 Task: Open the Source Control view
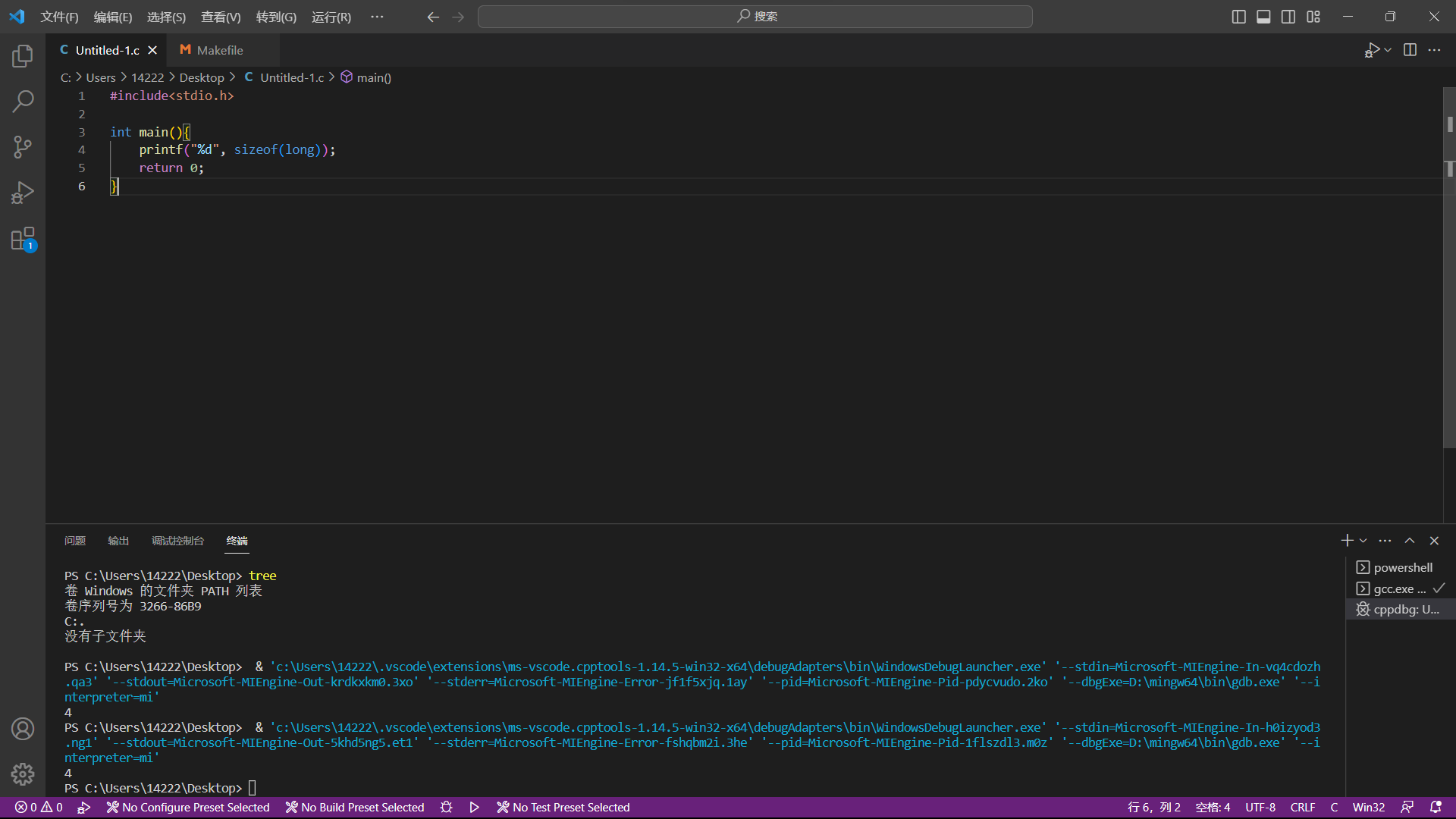point(23,147)
